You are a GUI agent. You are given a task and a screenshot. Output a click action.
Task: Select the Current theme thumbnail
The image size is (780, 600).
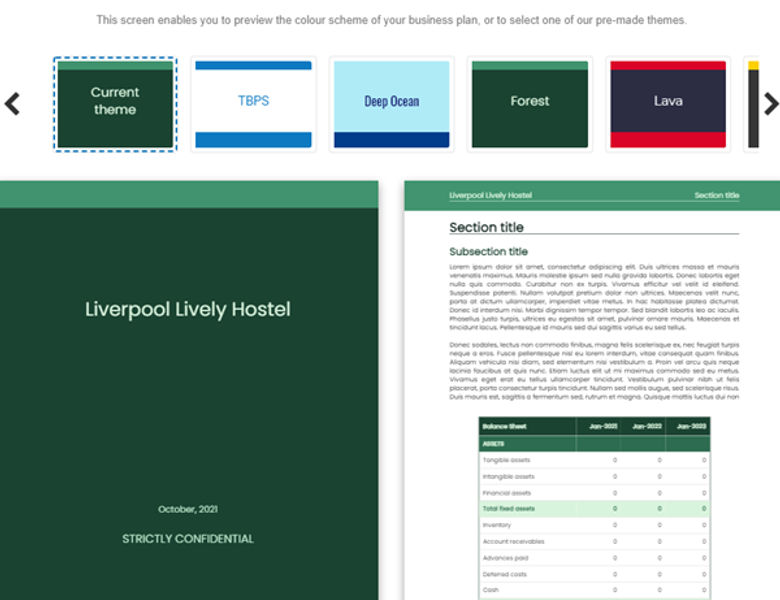pos(115,103)
